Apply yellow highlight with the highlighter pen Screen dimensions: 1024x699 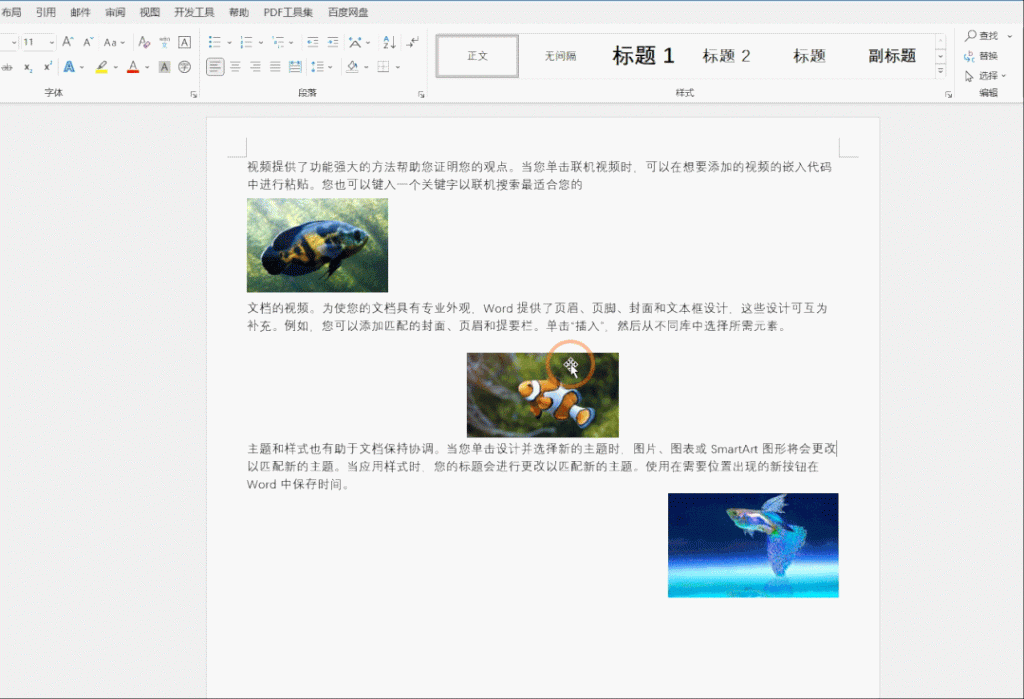pyautogui.click(x=101, y=67)
